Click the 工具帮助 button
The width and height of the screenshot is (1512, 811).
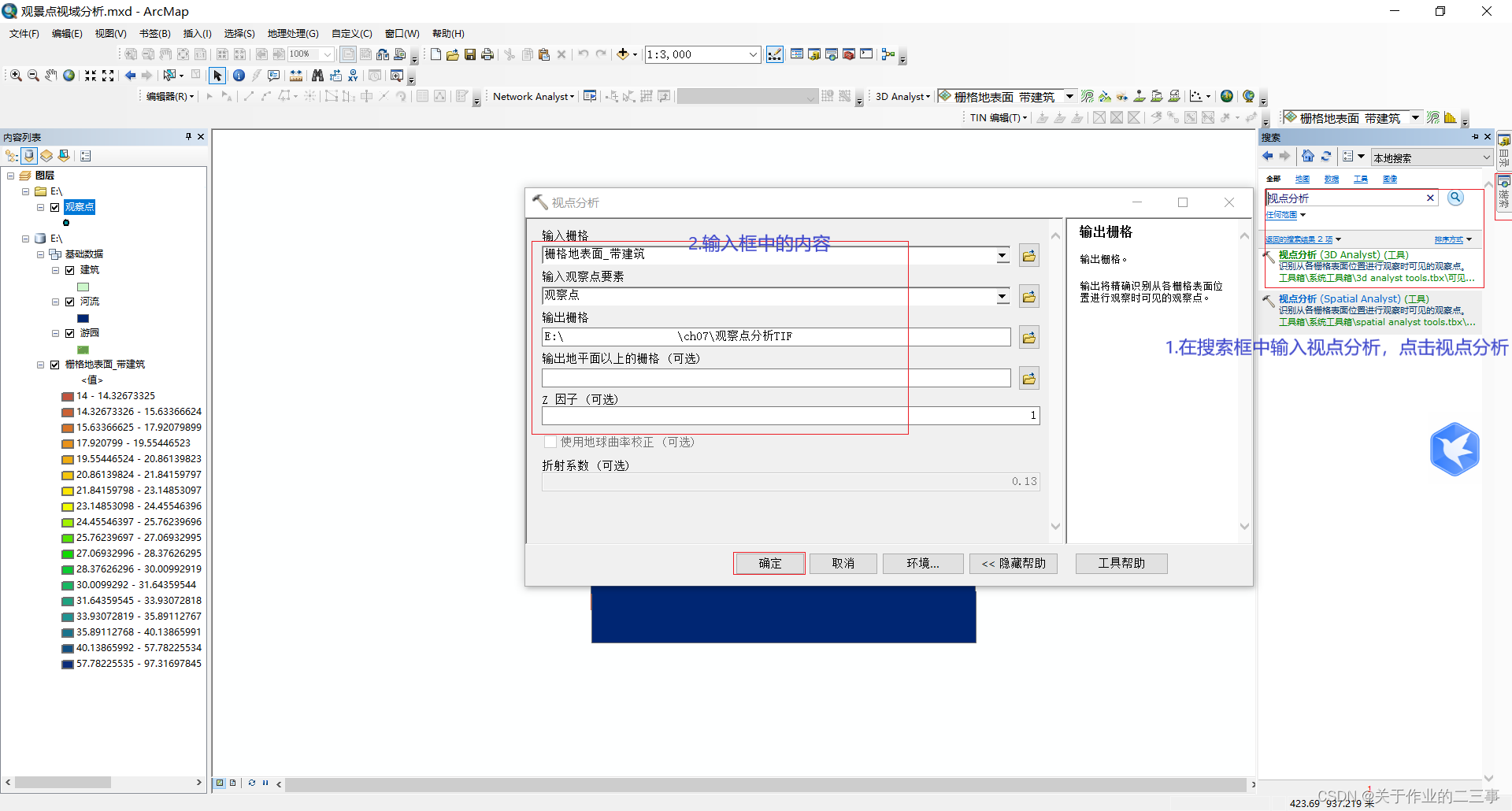coord(1121,564)
